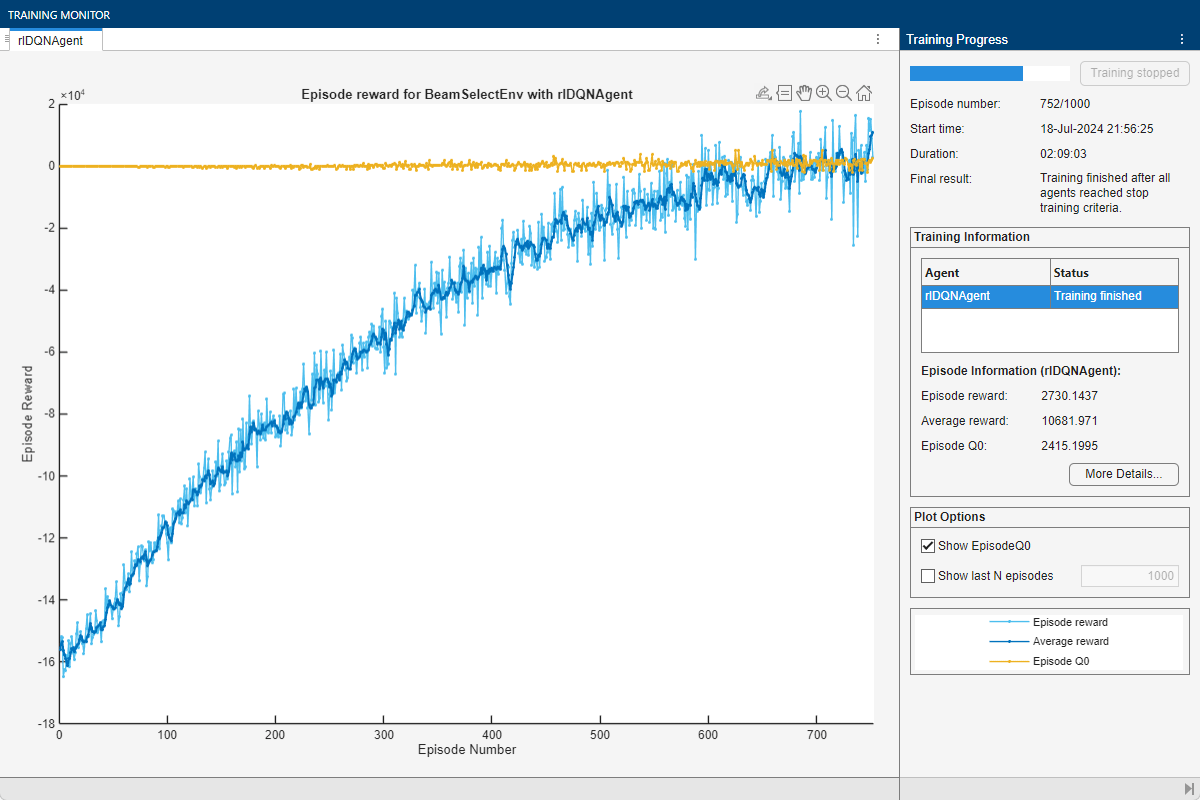Click the bottom-right status bar arrow icon
Image resolution: width=1200 pixels, height=800 pixels.
[x=1188, y=789]
